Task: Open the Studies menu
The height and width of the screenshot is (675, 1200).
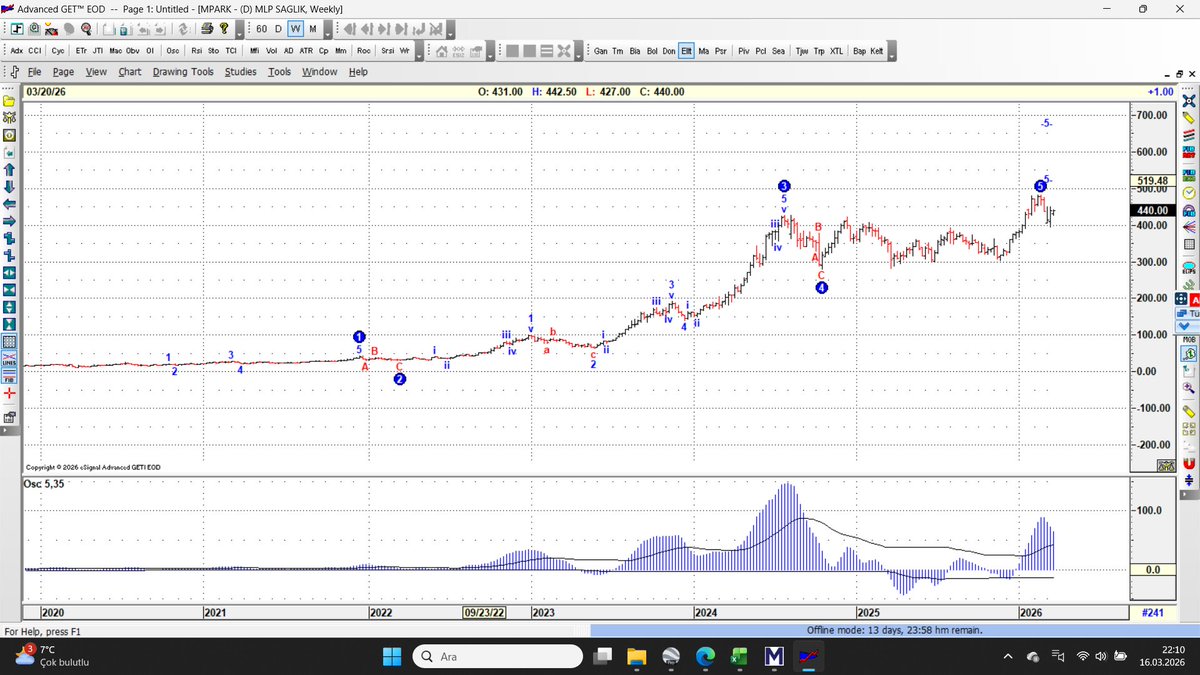Action: [240, 72]
